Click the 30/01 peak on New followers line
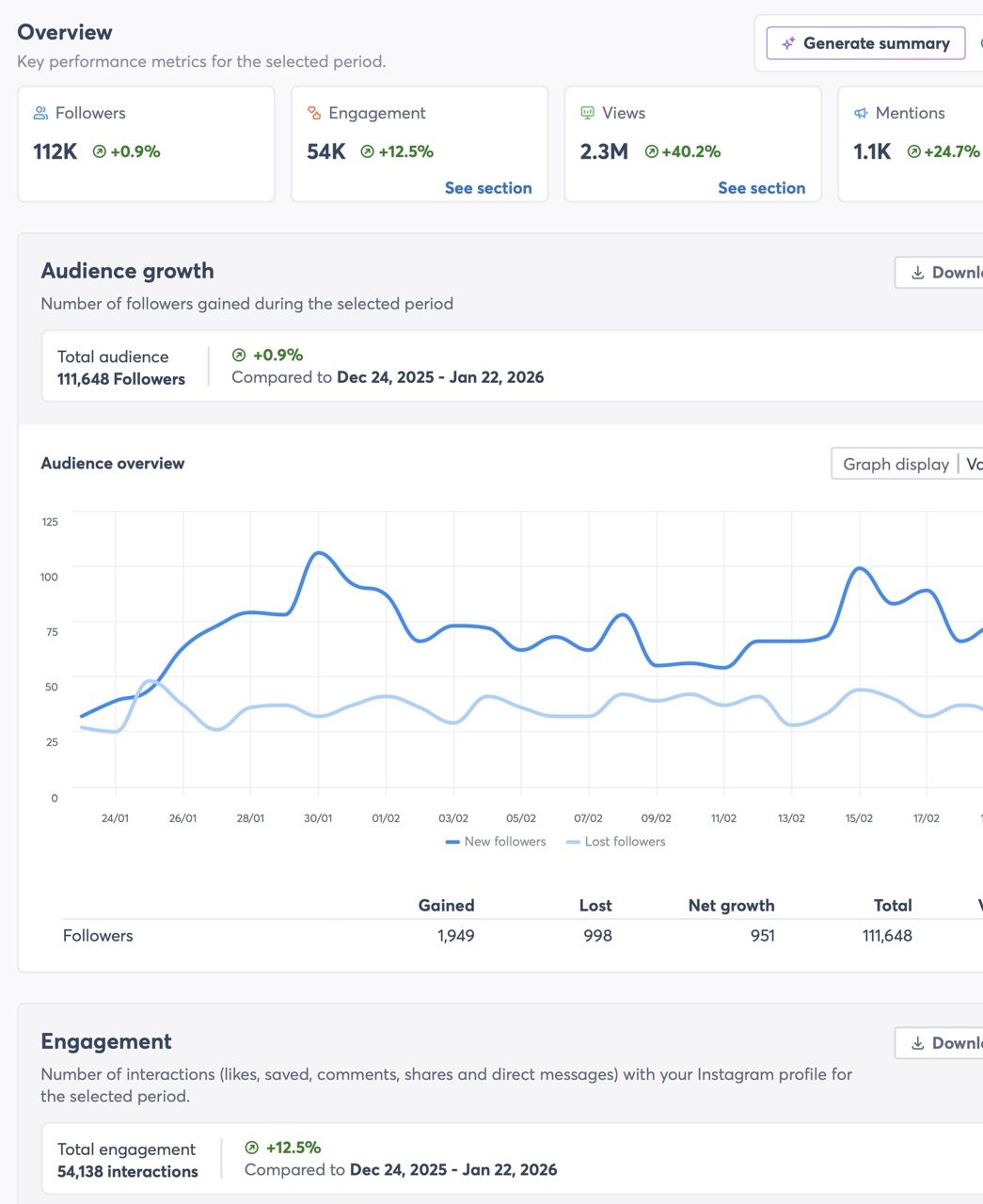This screenshot has height=1204, width=983. (x=318, y=553)
